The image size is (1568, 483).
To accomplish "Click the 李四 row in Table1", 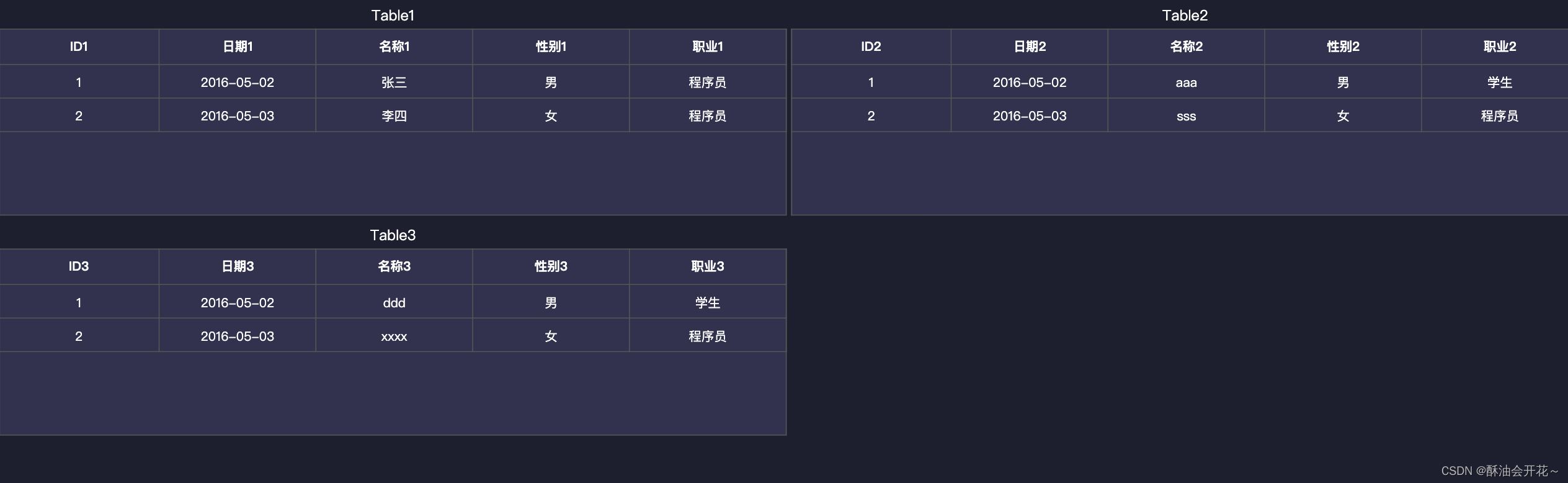I will tap(394, 115).
